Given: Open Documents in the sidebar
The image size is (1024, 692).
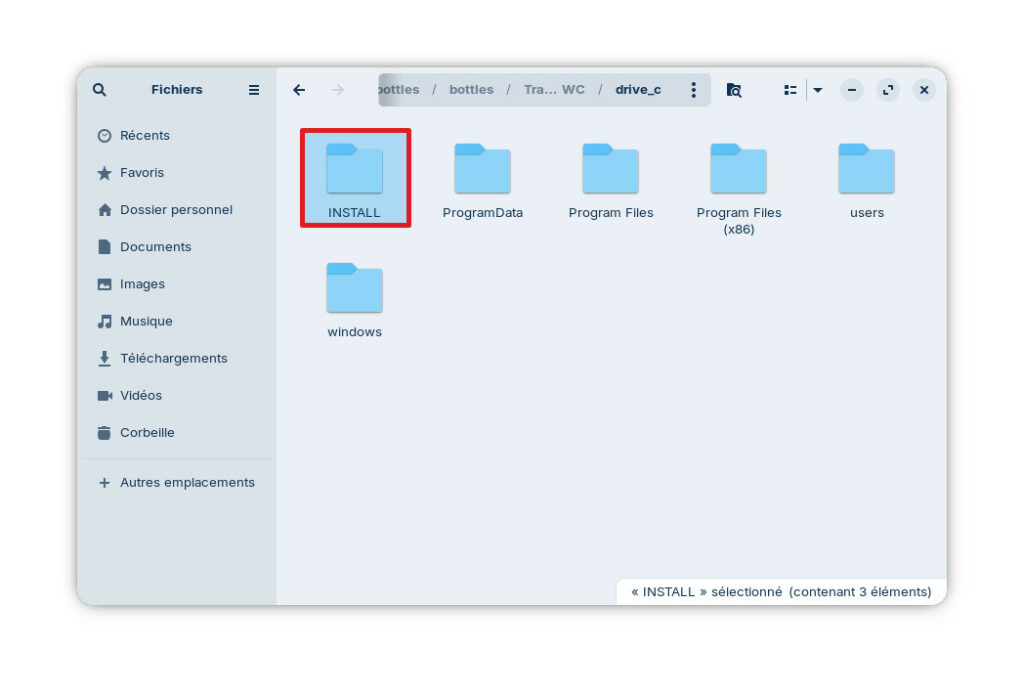Looking at the screenshot, I should pyautogui.click(x=155, y=247).
